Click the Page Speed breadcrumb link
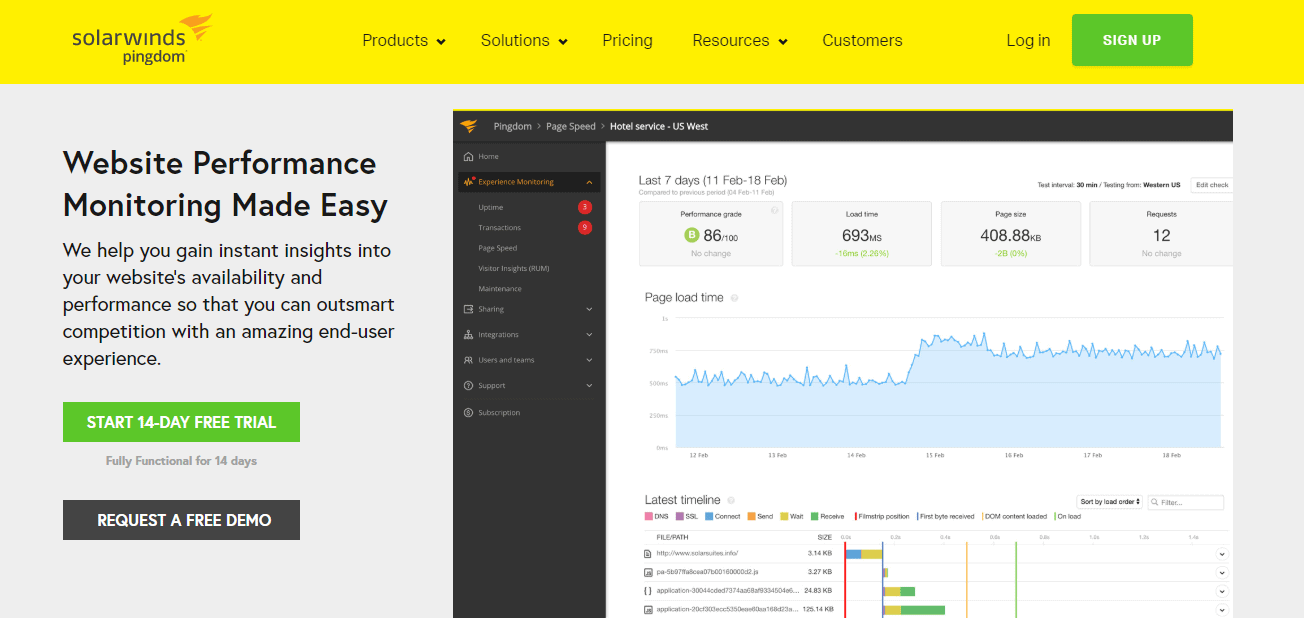 pyautogui.click(x=570, y=126)
